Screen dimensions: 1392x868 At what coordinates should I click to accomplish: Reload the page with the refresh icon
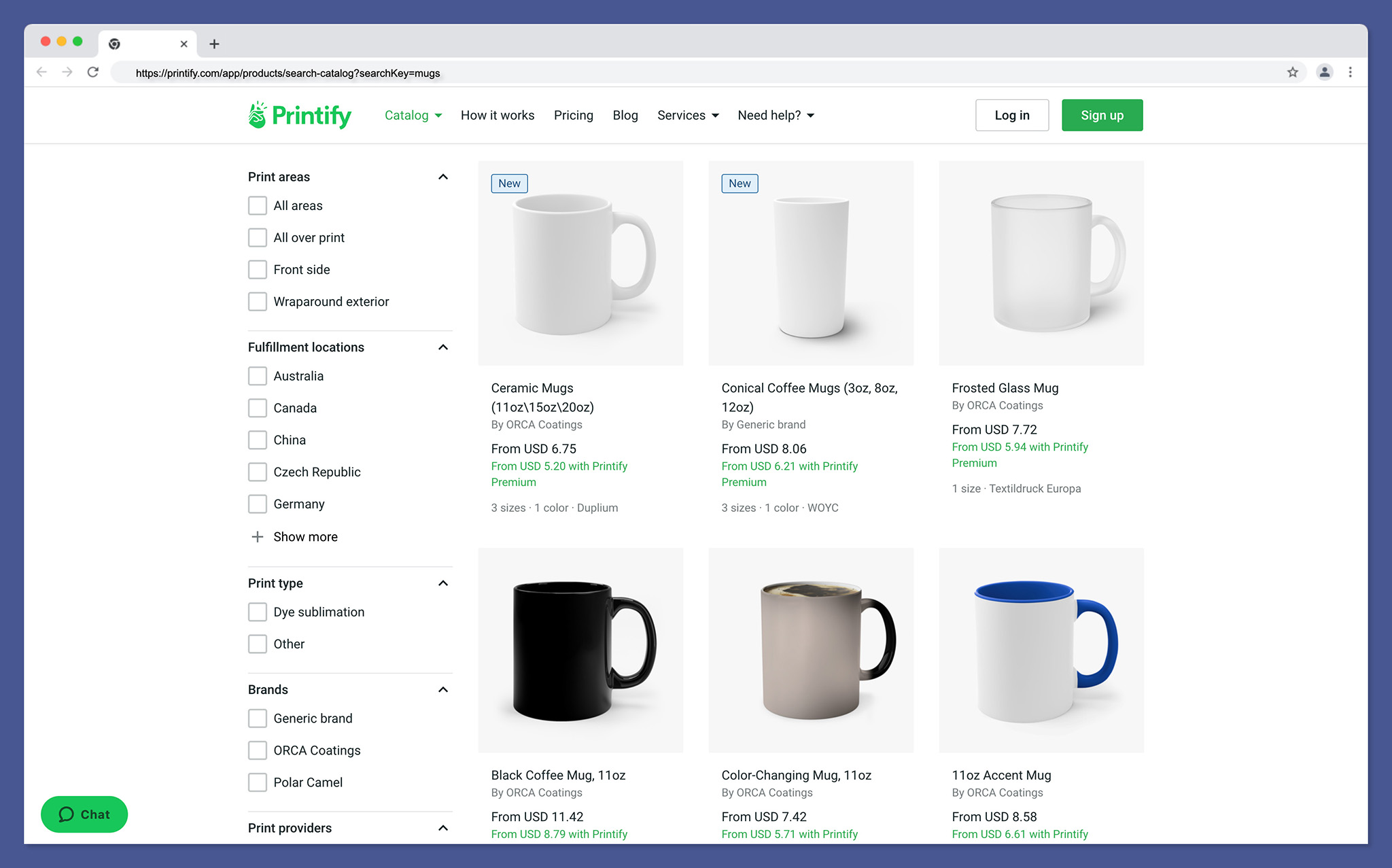point(93,72)
